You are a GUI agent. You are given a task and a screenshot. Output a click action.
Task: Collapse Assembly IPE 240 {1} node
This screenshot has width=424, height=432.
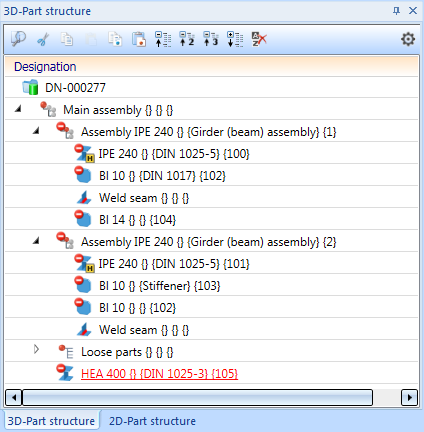36,130
